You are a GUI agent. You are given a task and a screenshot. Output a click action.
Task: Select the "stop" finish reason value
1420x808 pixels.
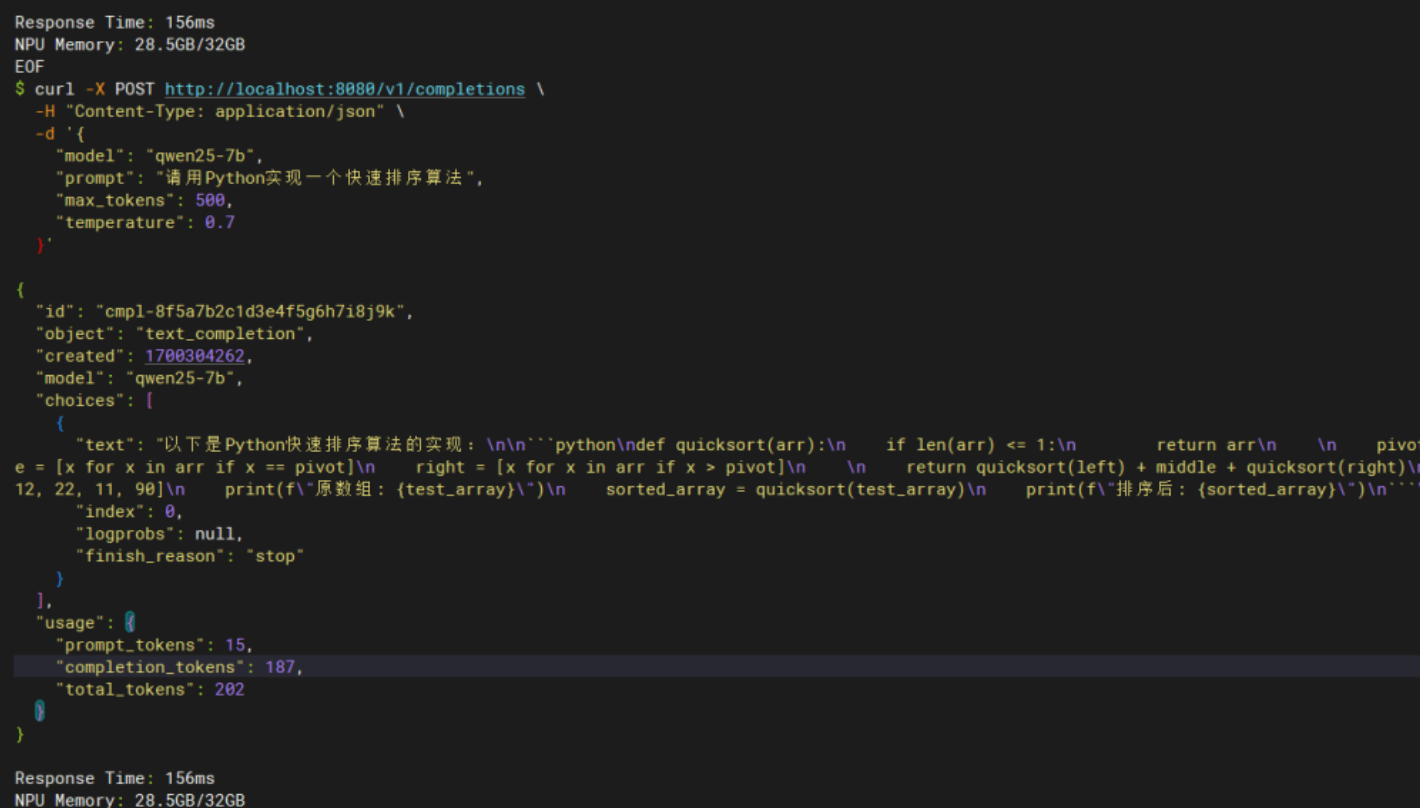coord(275,556)
